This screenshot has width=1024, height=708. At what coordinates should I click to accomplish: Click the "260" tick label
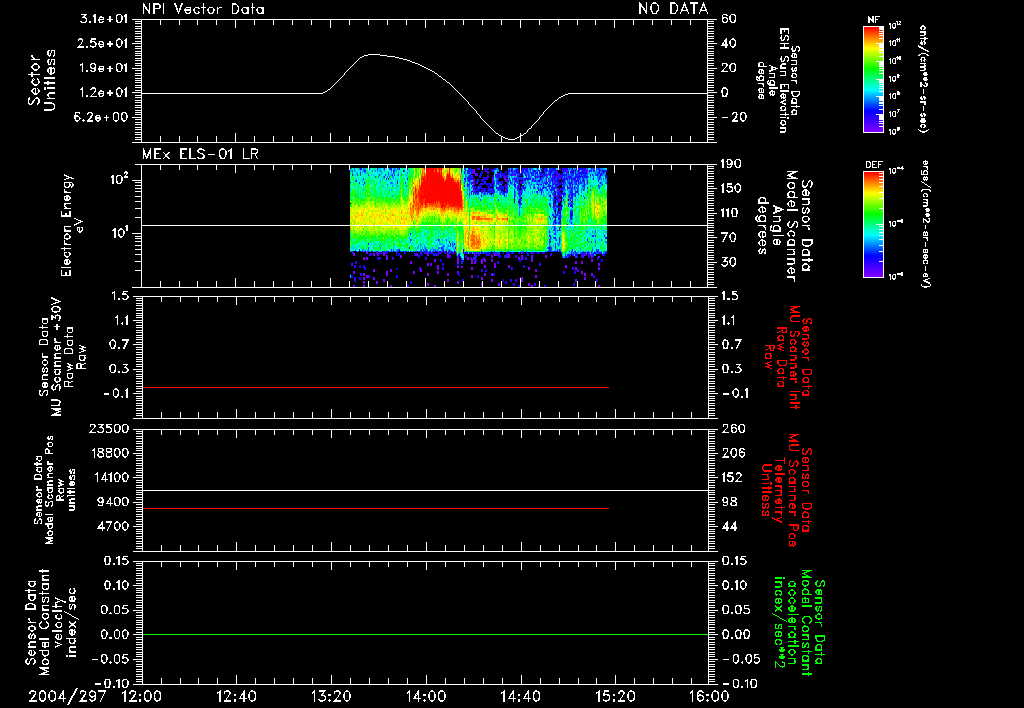pyautogui.click(x=733, y=428)
